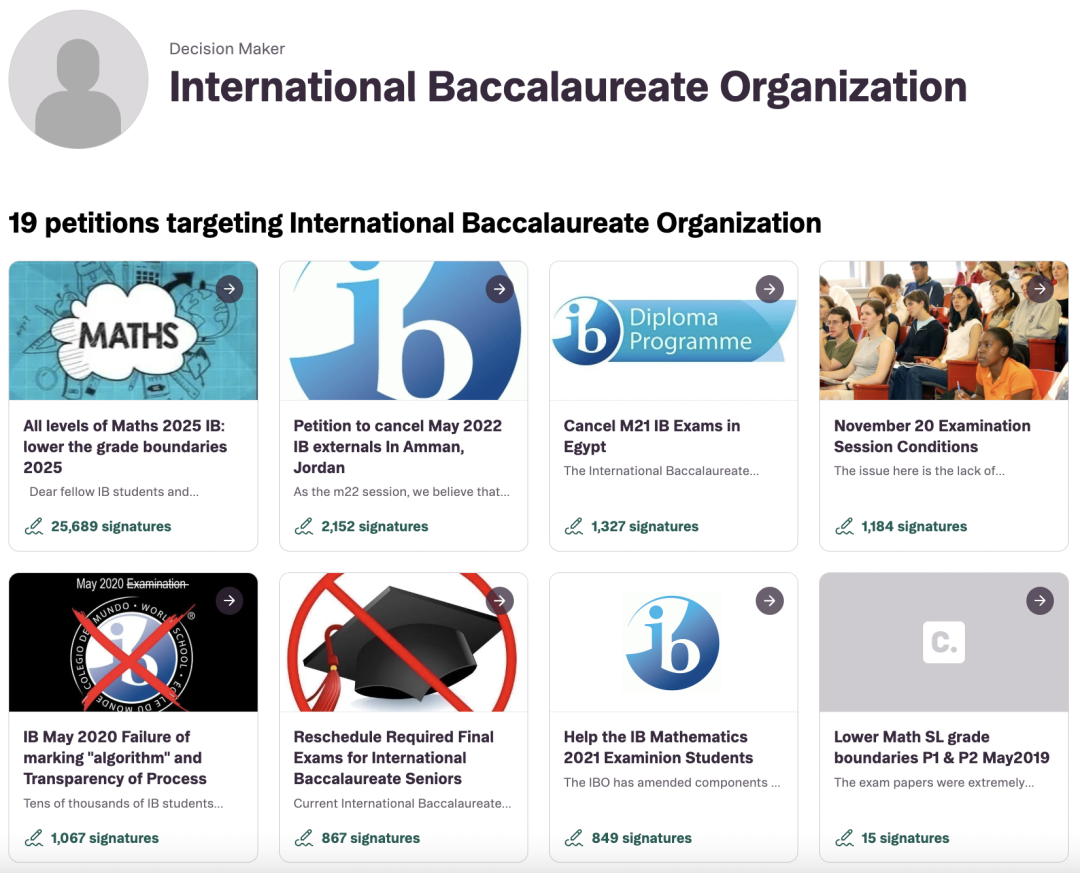Click '1,067 signatures' count
The height and width of the screenshot is (873, 1080).
105,838
